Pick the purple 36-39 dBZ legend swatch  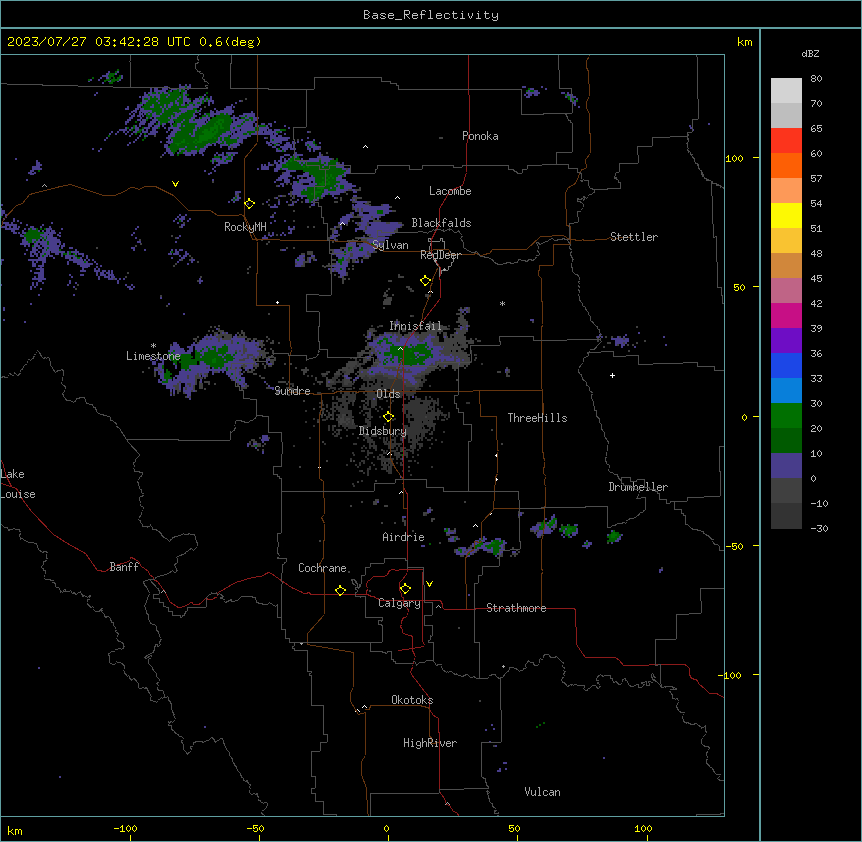pyautogui.click(x=786, y=340)
